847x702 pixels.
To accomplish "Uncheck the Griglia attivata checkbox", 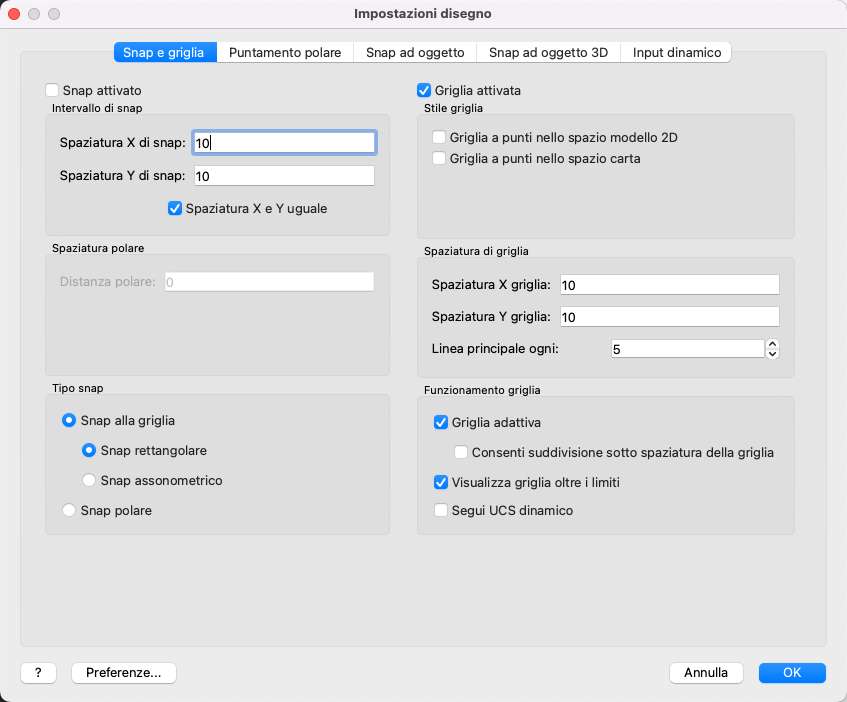I will [x=424, y=90].
